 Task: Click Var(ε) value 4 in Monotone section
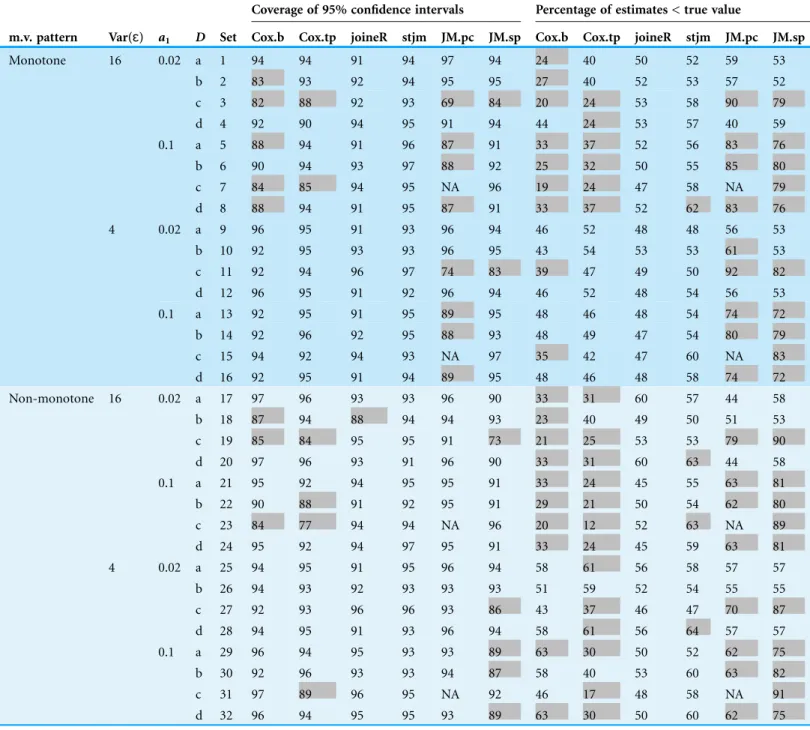click(x=112, y=230)
